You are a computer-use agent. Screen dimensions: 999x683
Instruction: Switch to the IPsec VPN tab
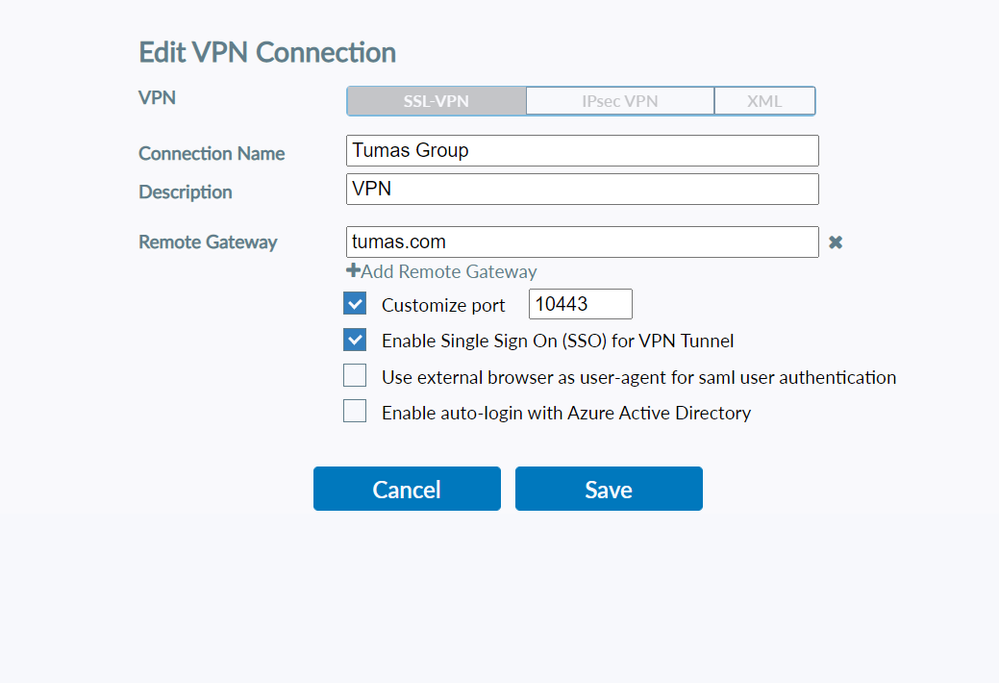(x=620, y=101)
